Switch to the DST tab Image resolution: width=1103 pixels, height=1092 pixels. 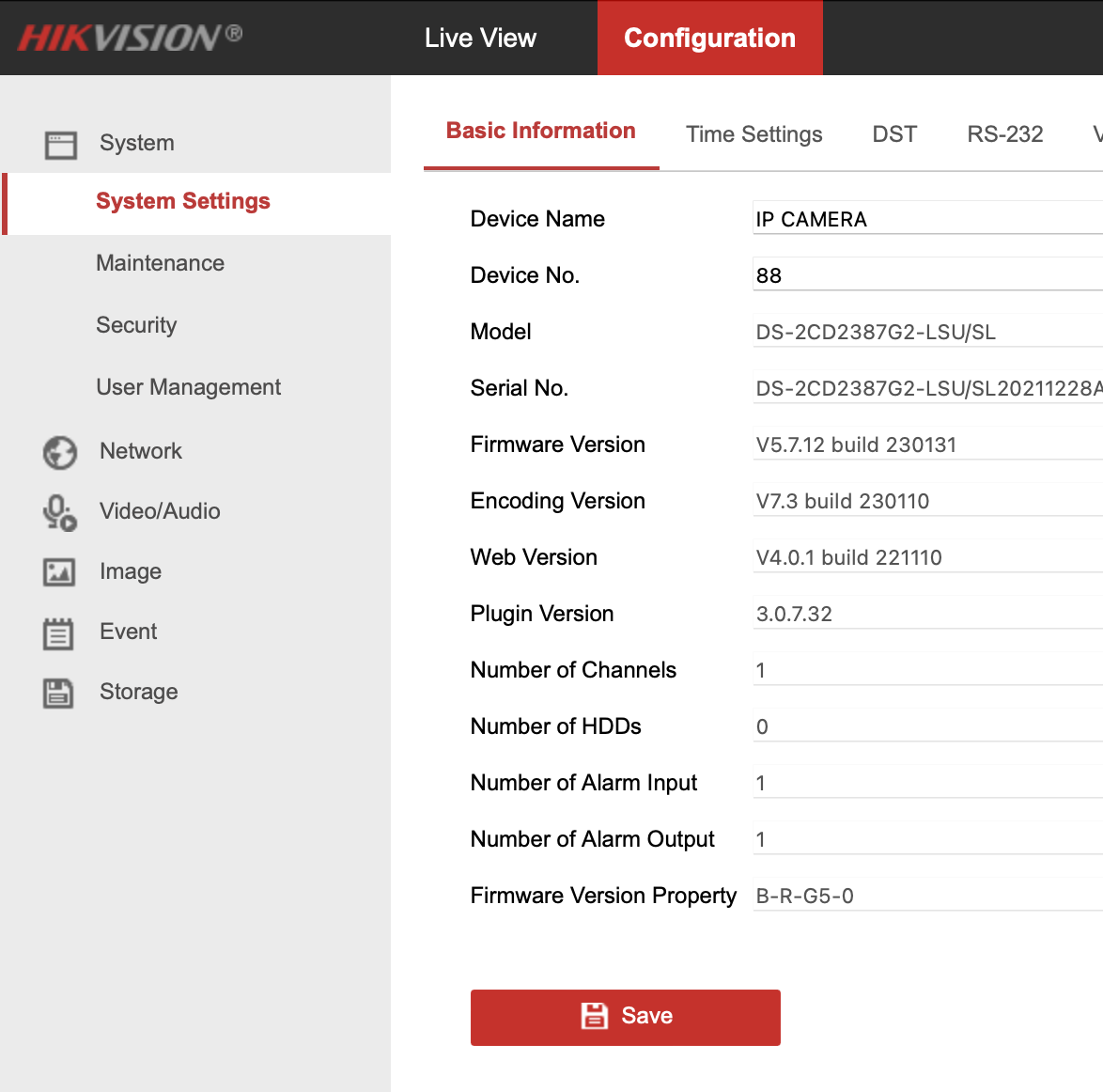[x=894, y=134]
